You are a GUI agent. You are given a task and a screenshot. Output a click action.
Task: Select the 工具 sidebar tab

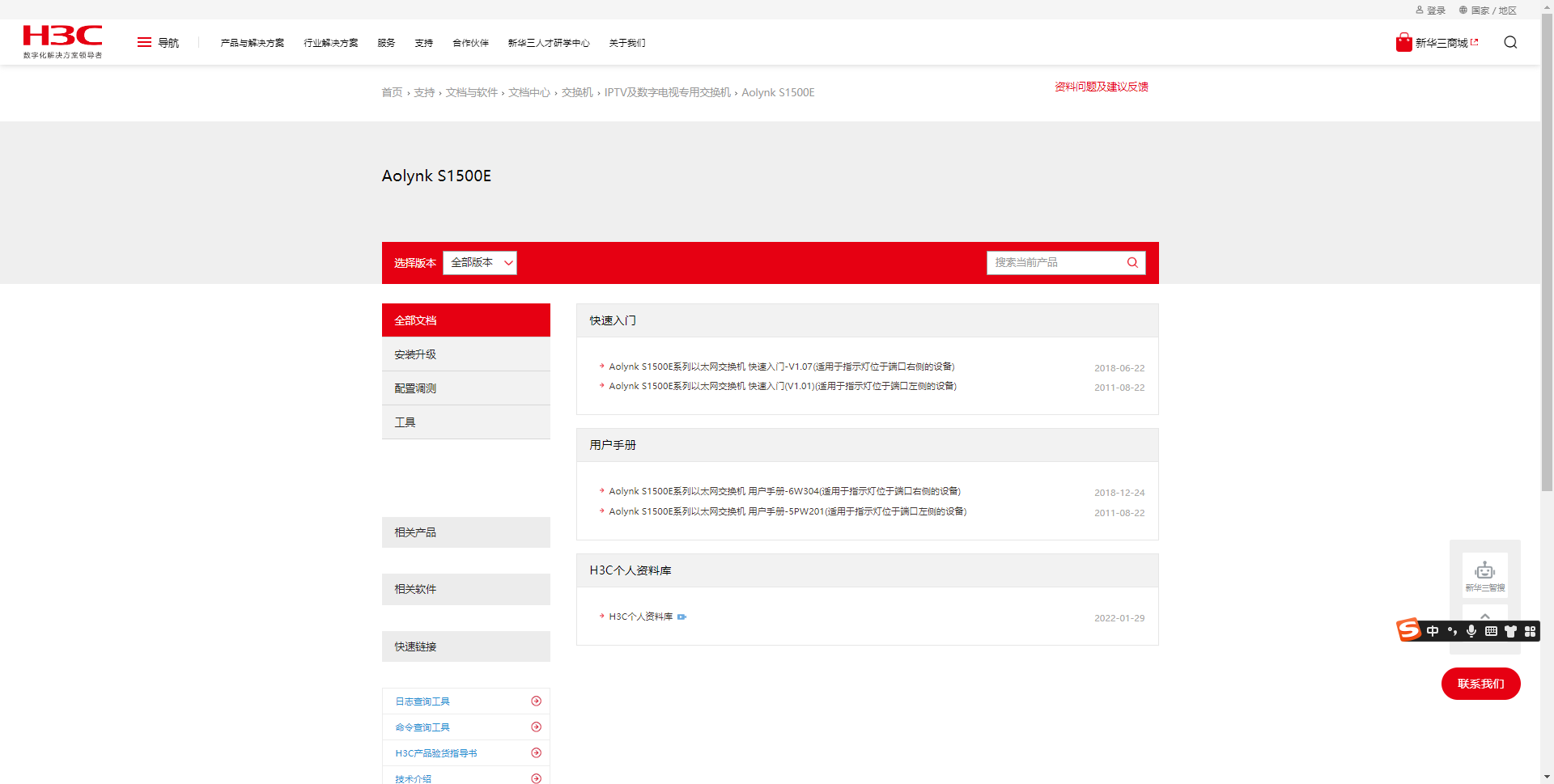(x=466, y=422)
